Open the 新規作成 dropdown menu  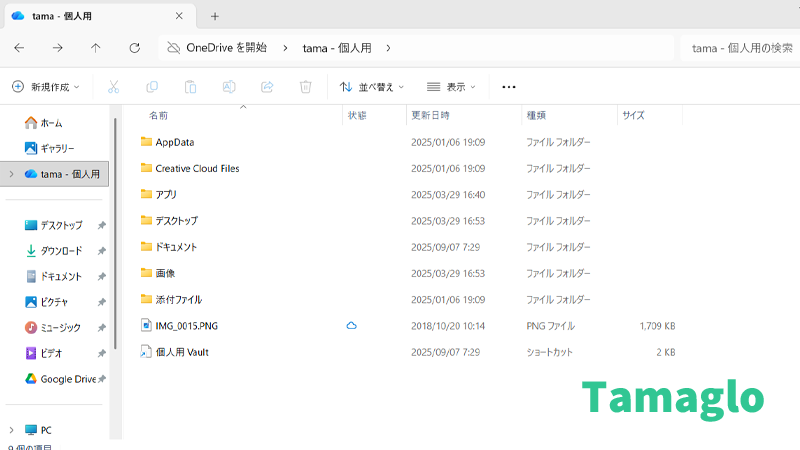(46, 87)
